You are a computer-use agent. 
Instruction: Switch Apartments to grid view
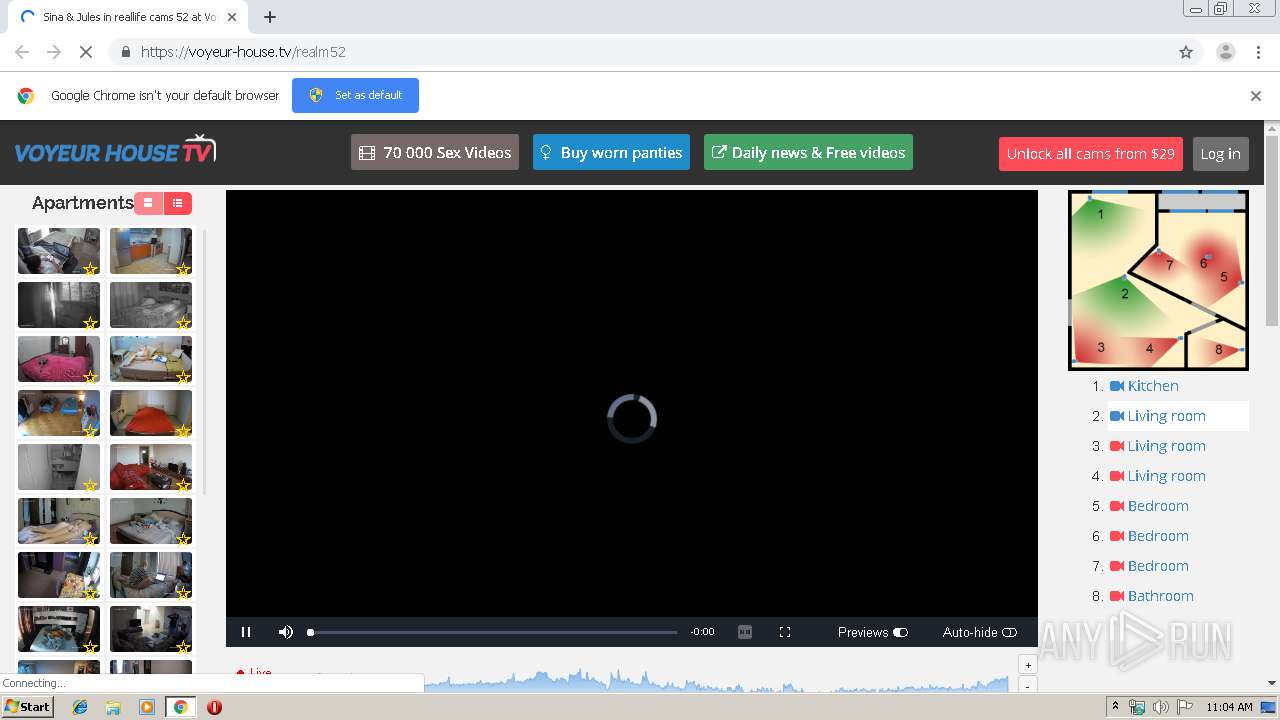point(148,203)
